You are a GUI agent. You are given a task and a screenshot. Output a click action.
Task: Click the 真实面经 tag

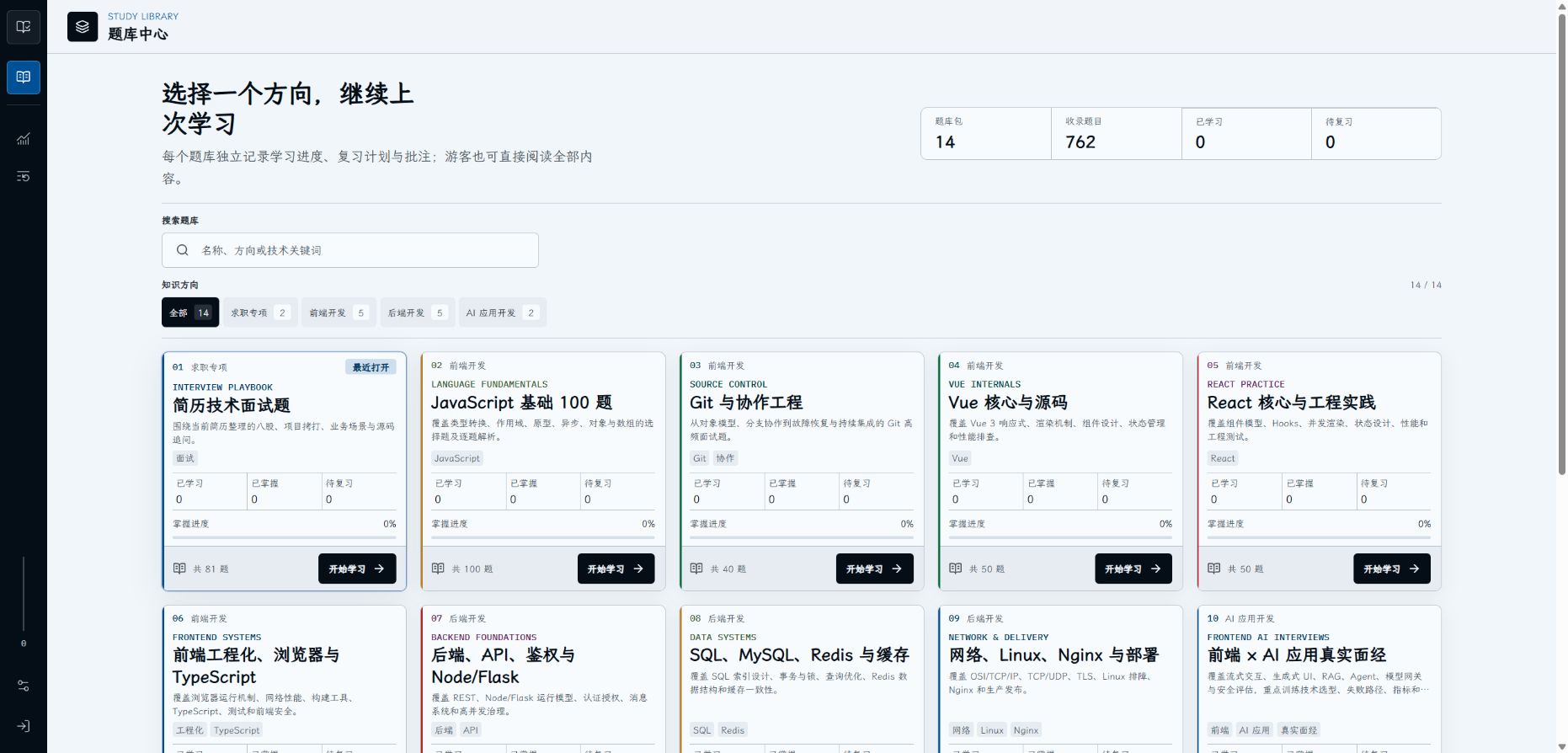tap(1299, 730)
